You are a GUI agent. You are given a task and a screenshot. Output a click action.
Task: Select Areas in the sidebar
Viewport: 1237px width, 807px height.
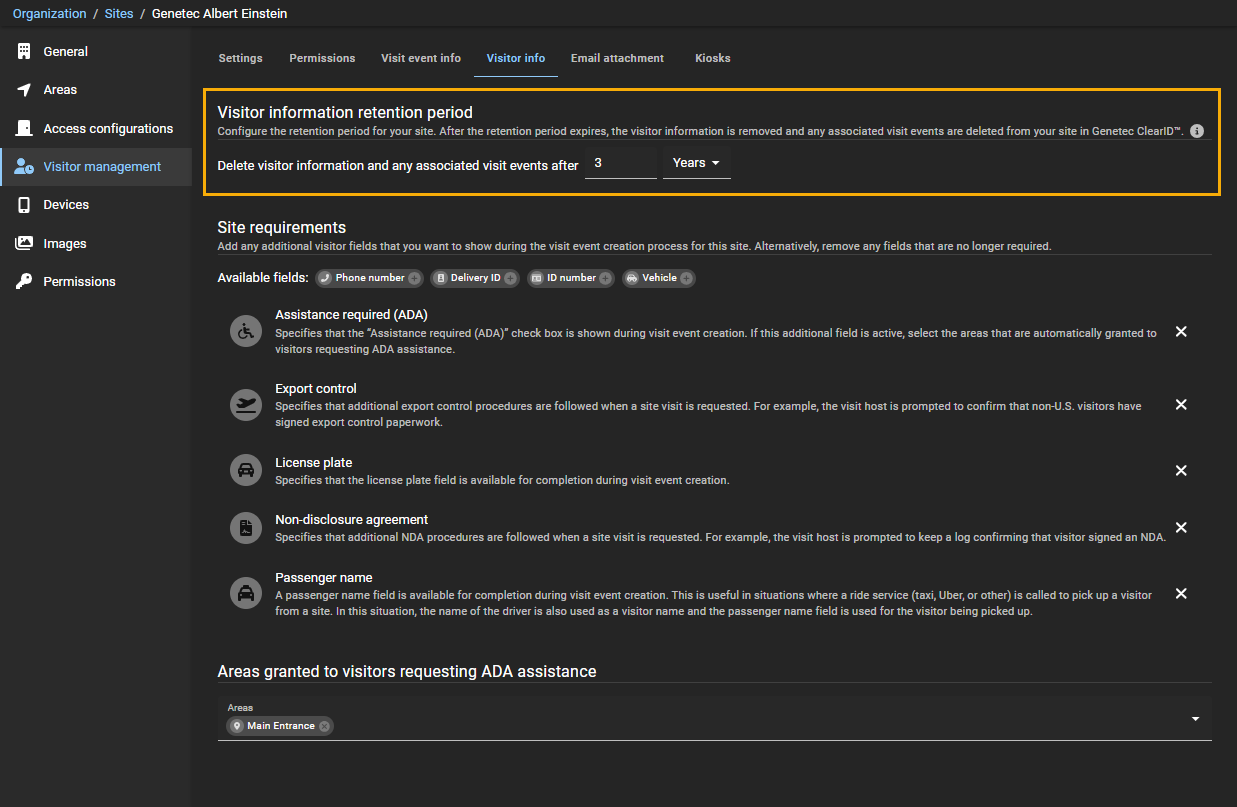tap(62, 89)
